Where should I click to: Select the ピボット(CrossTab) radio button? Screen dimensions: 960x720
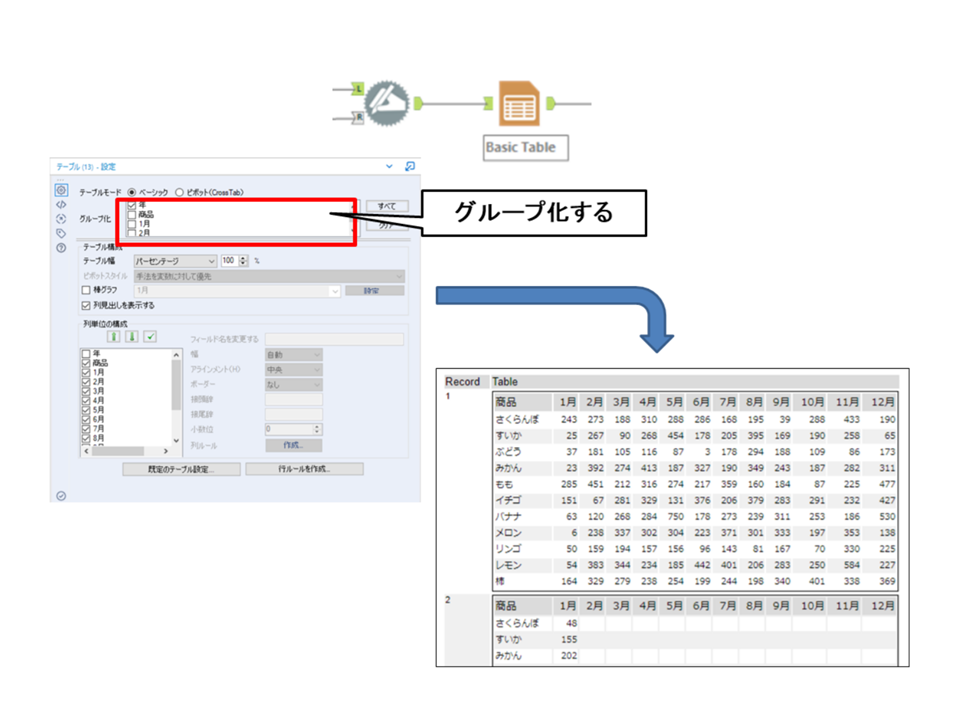[x=180, y=192]
